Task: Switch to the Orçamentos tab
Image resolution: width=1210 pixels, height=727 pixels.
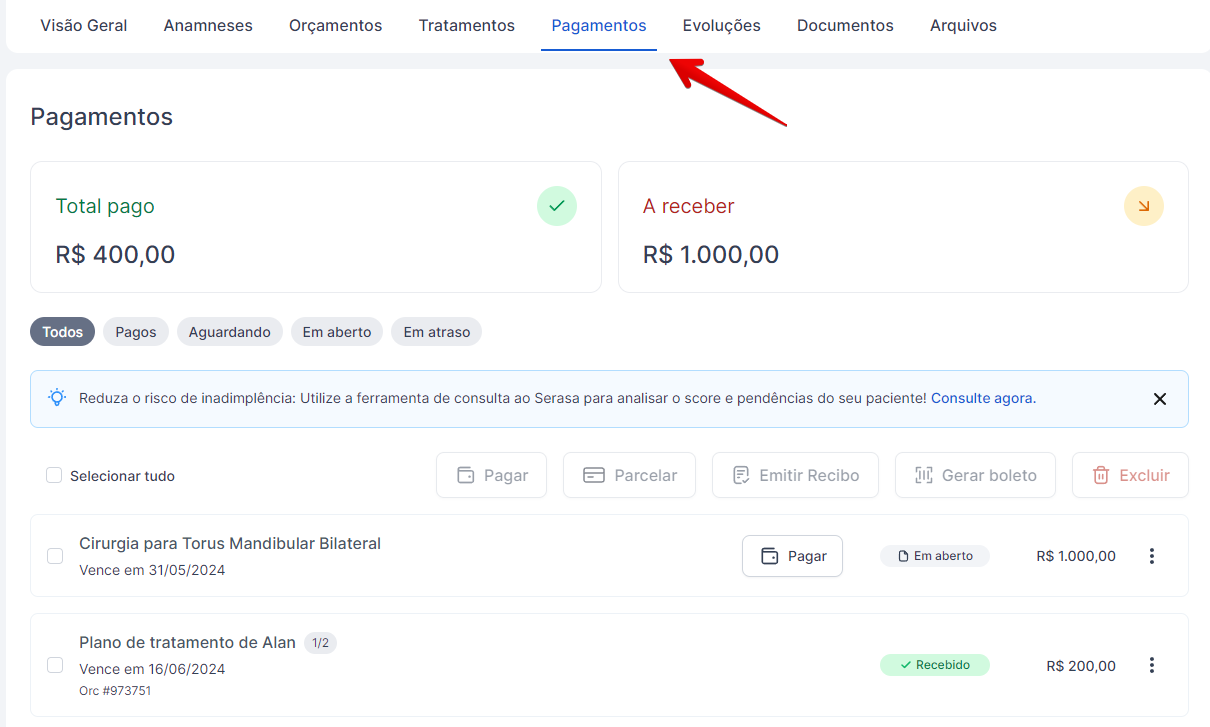Action: (335, 26)
